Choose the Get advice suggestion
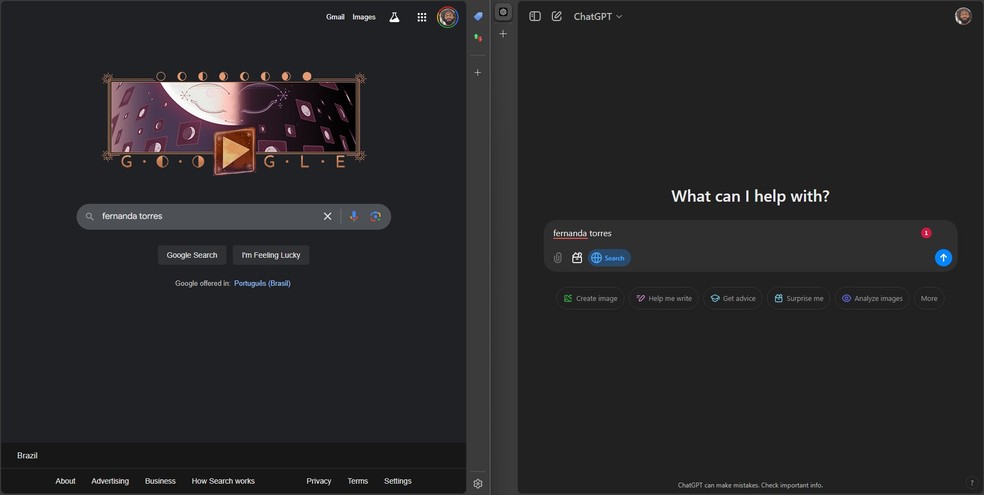The image size is (984, 495). pos(733,299)
